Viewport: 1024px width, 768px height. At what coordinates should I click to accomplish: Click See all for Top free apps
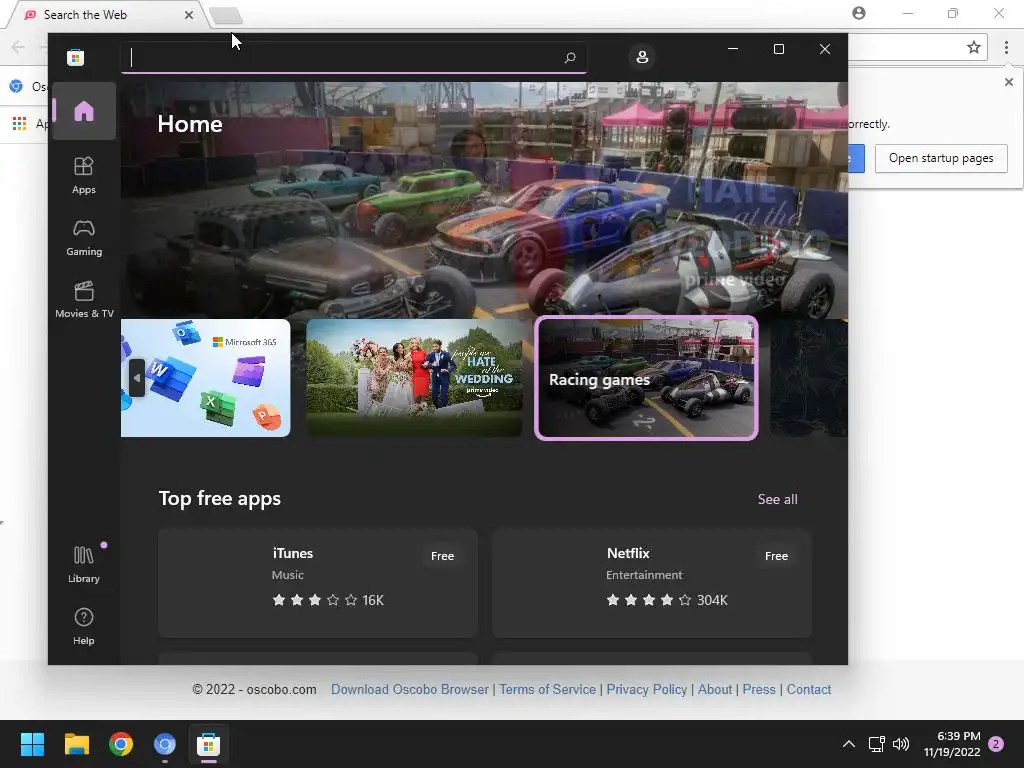(777, 500)
